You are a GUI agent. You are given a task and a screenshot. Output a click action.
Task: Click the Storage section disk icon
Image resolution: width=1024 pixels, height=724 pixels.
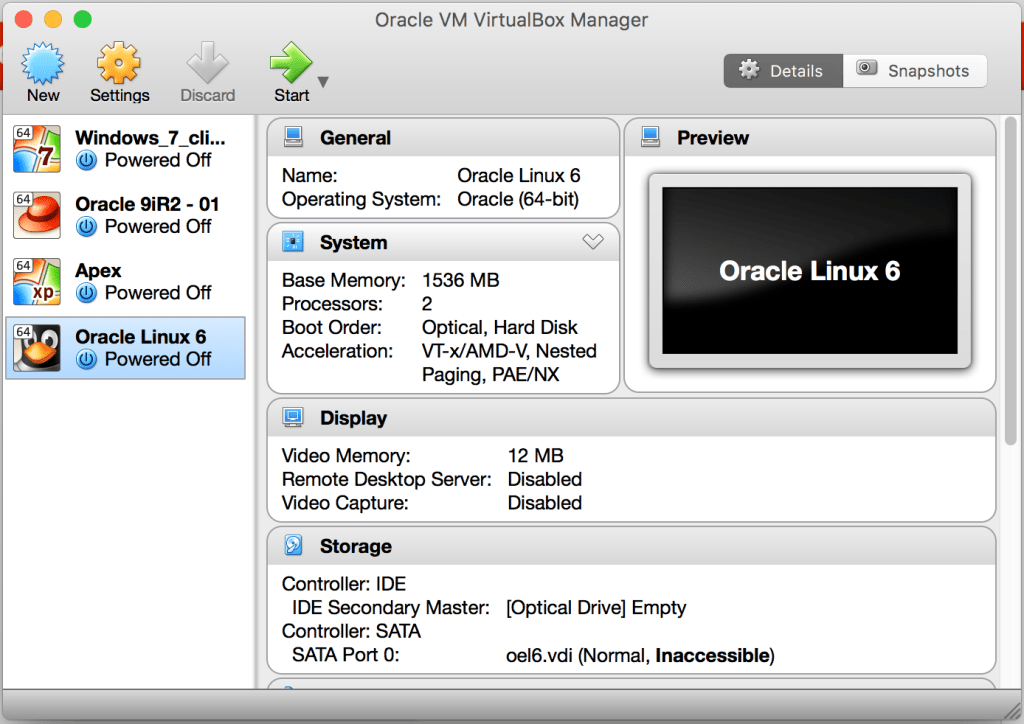(x=293, y=545)
